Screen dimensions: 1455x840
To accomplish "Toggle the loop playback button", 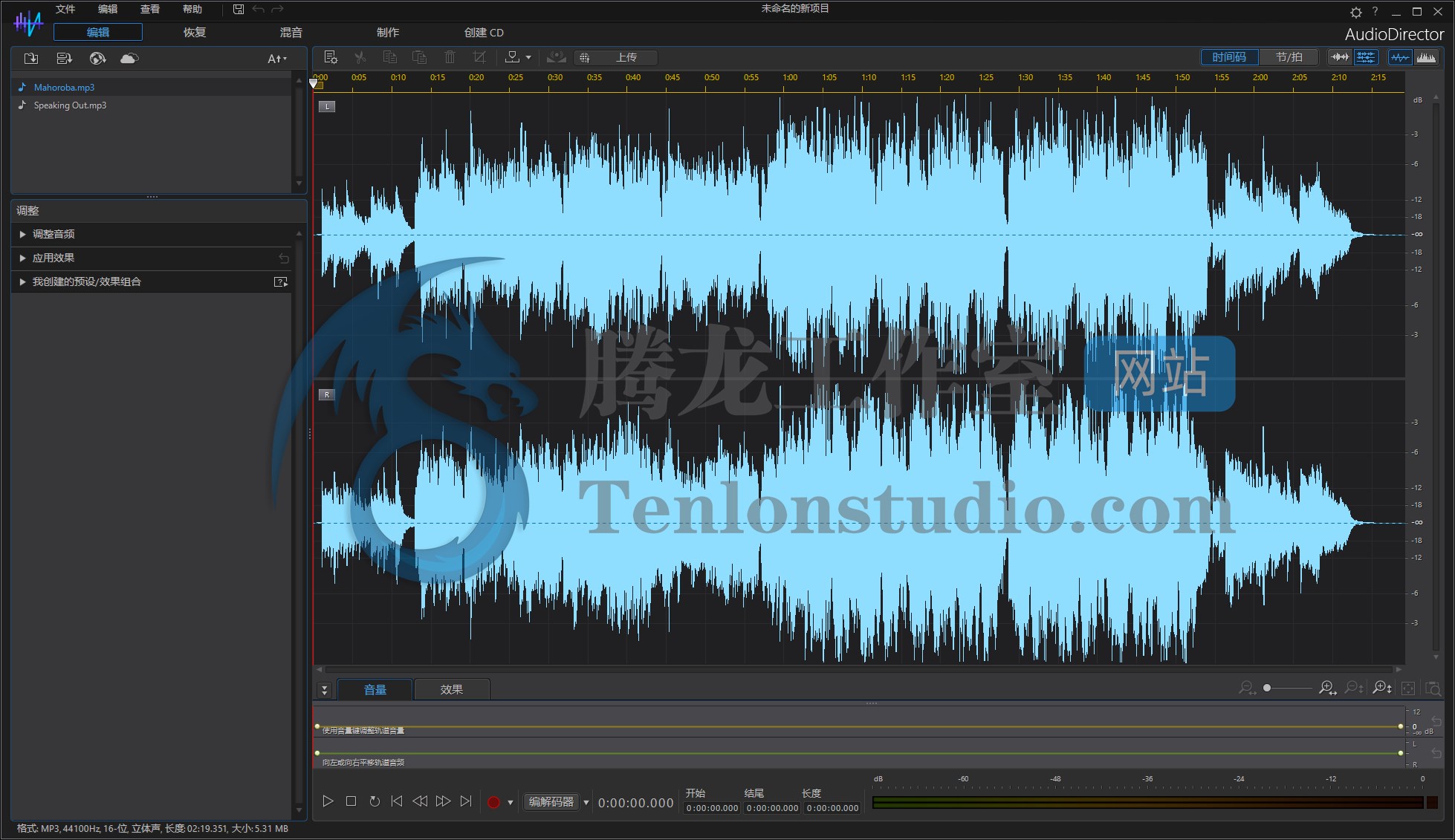I will pyautogui.click(x=375, y=801).
